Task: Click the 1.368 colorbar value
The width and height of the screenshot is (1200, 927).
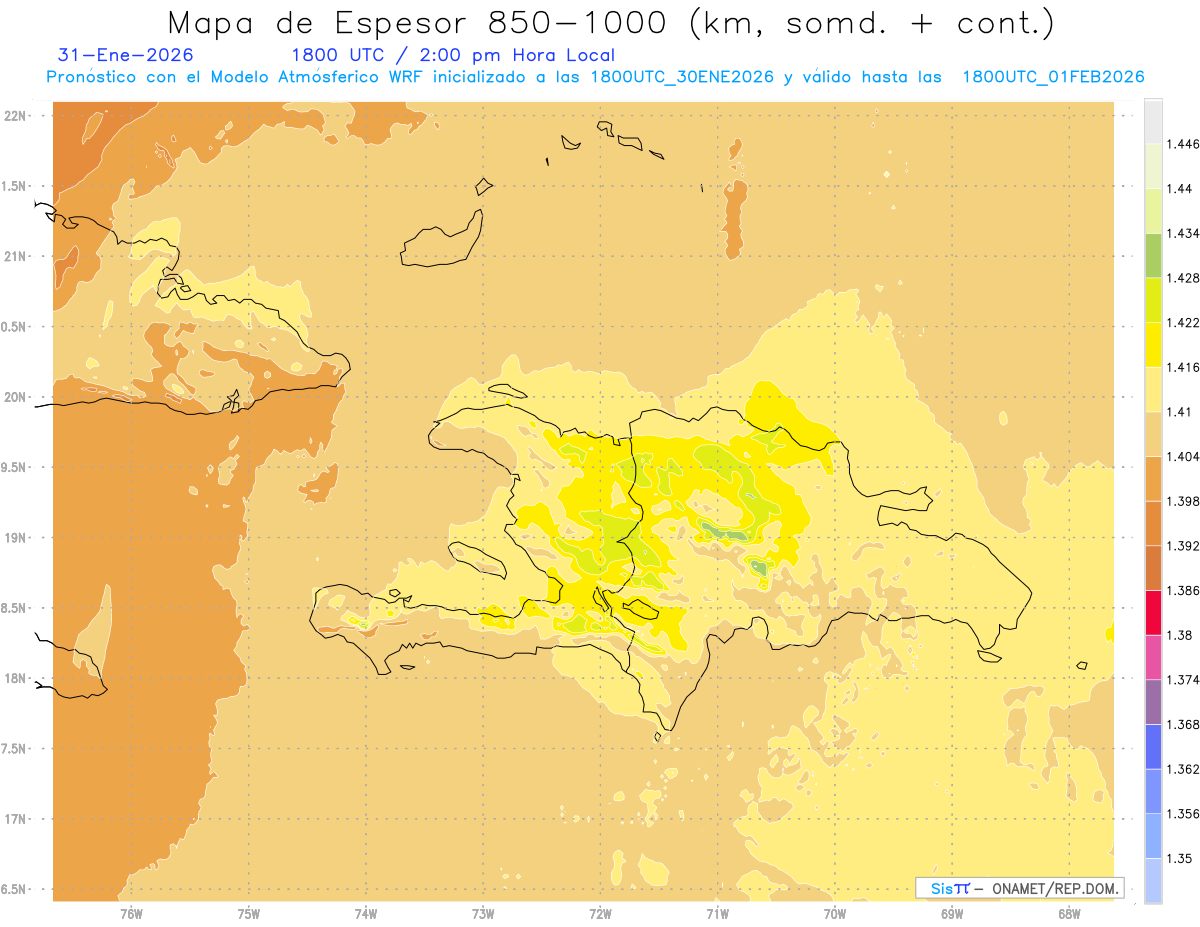Action: point(1182,724)
